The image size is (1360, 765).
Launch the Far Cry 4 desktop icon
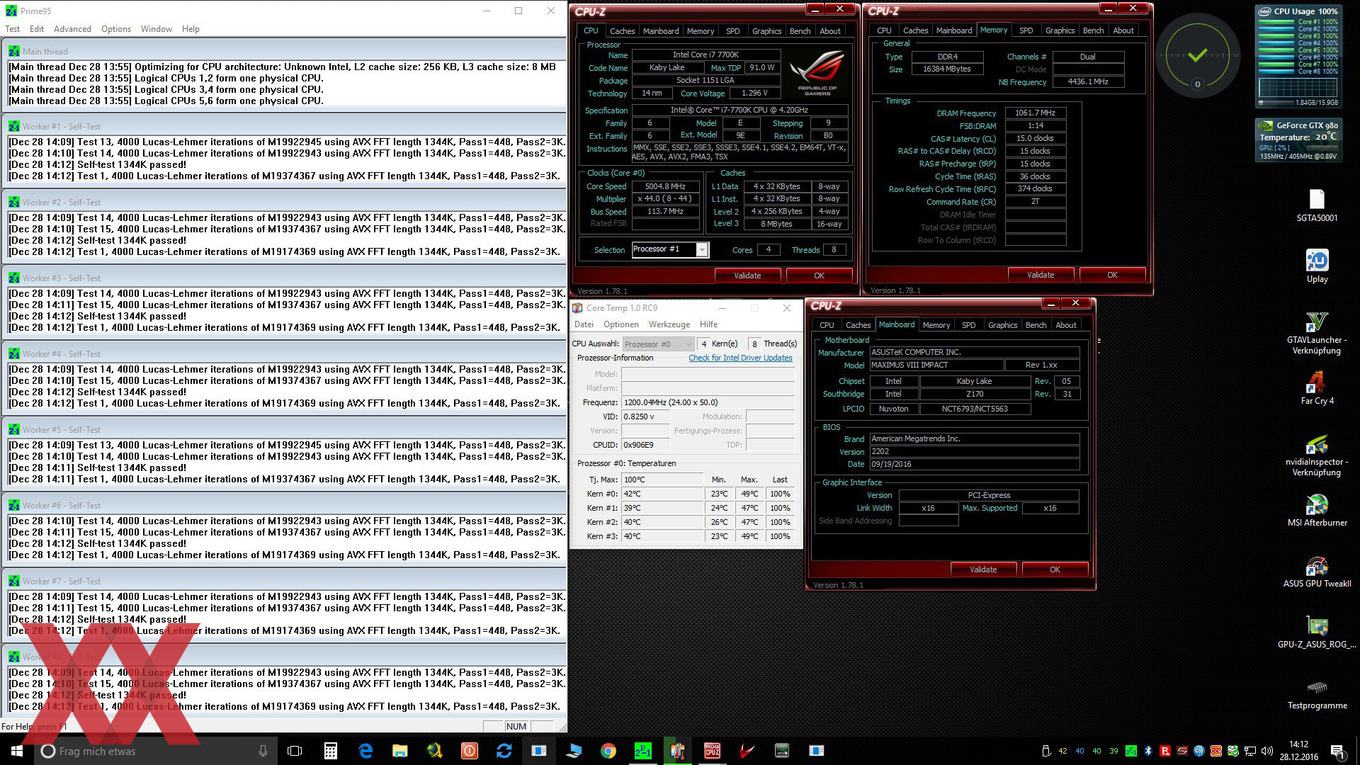[1317, 389]
